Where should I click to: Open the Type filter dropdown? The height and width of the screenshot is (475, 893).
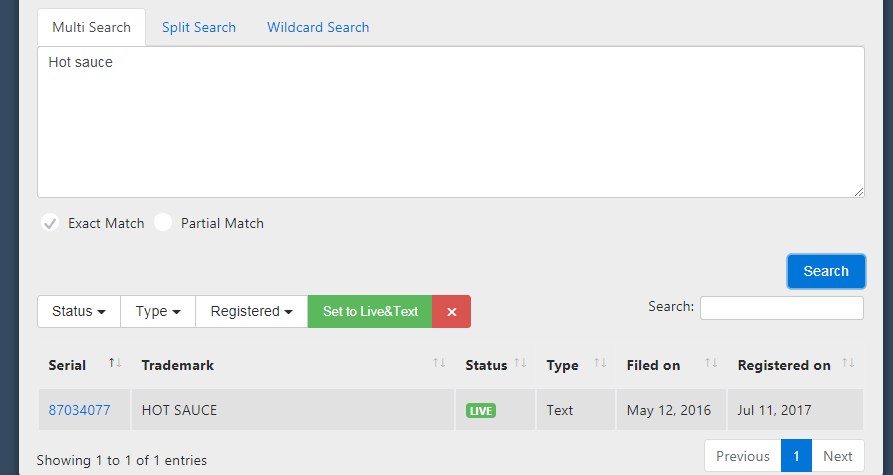click(x=158, y=312)
